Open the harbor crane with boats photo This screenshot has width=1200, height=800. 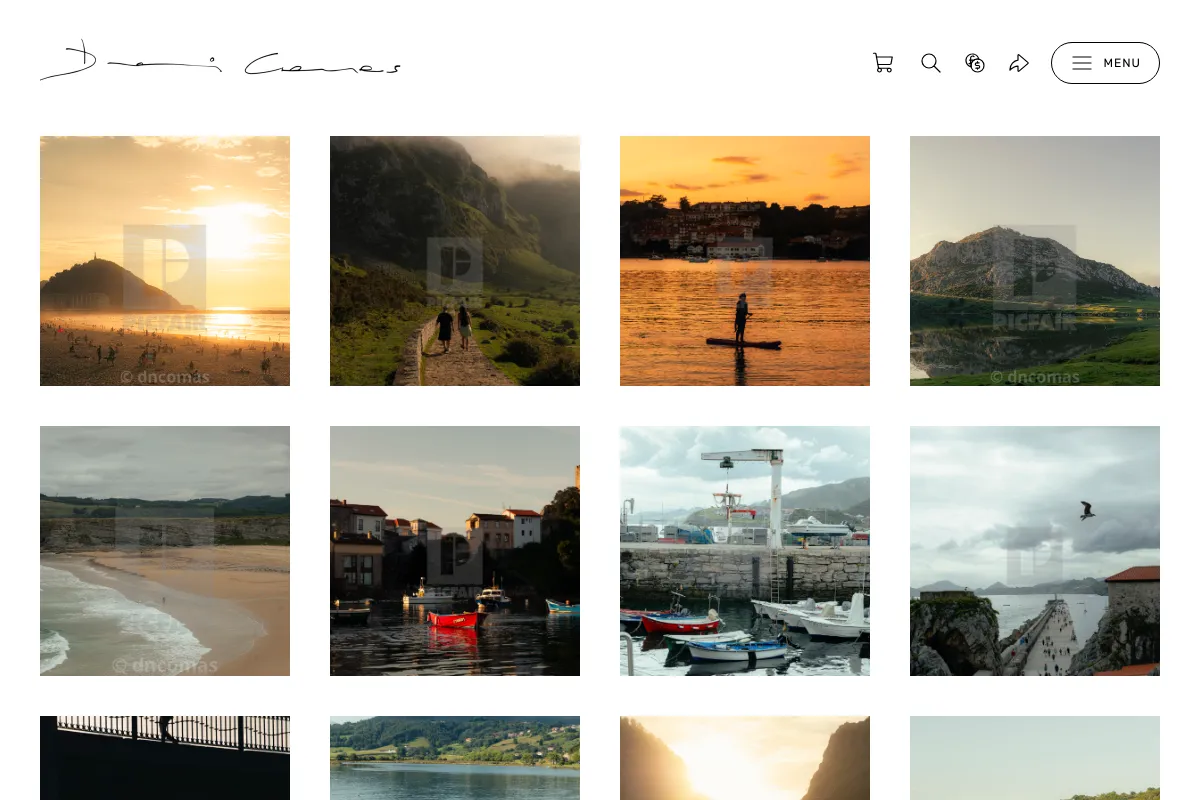[x=745, y=551]
